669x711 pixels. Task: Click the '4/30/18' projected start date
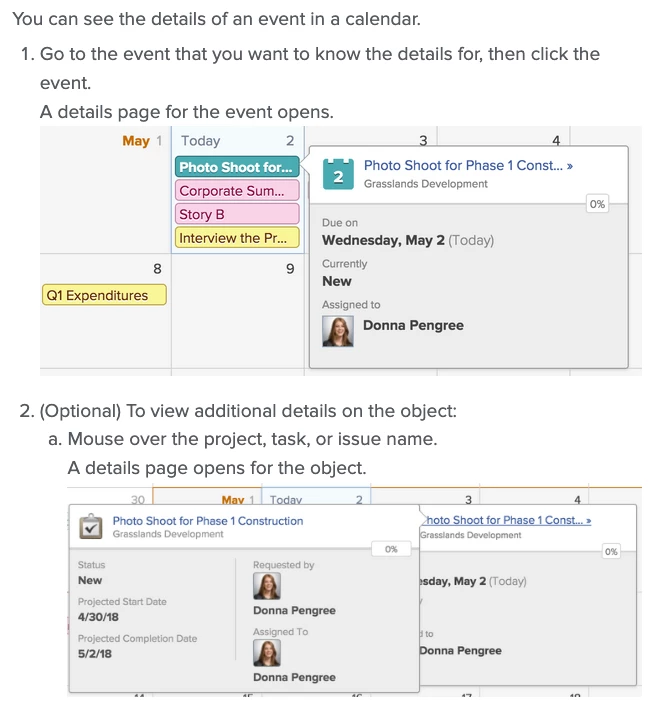(x=98, y=617)
